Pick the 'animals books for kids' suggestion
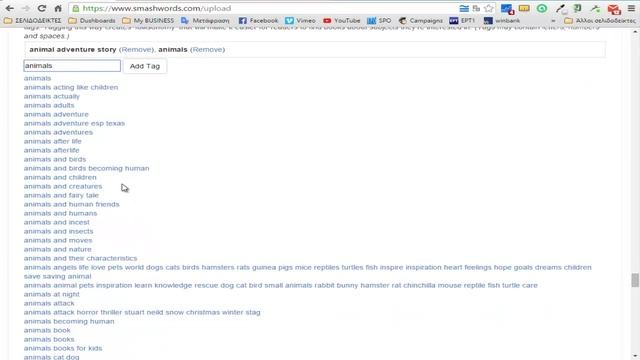 tap(63, 347)
